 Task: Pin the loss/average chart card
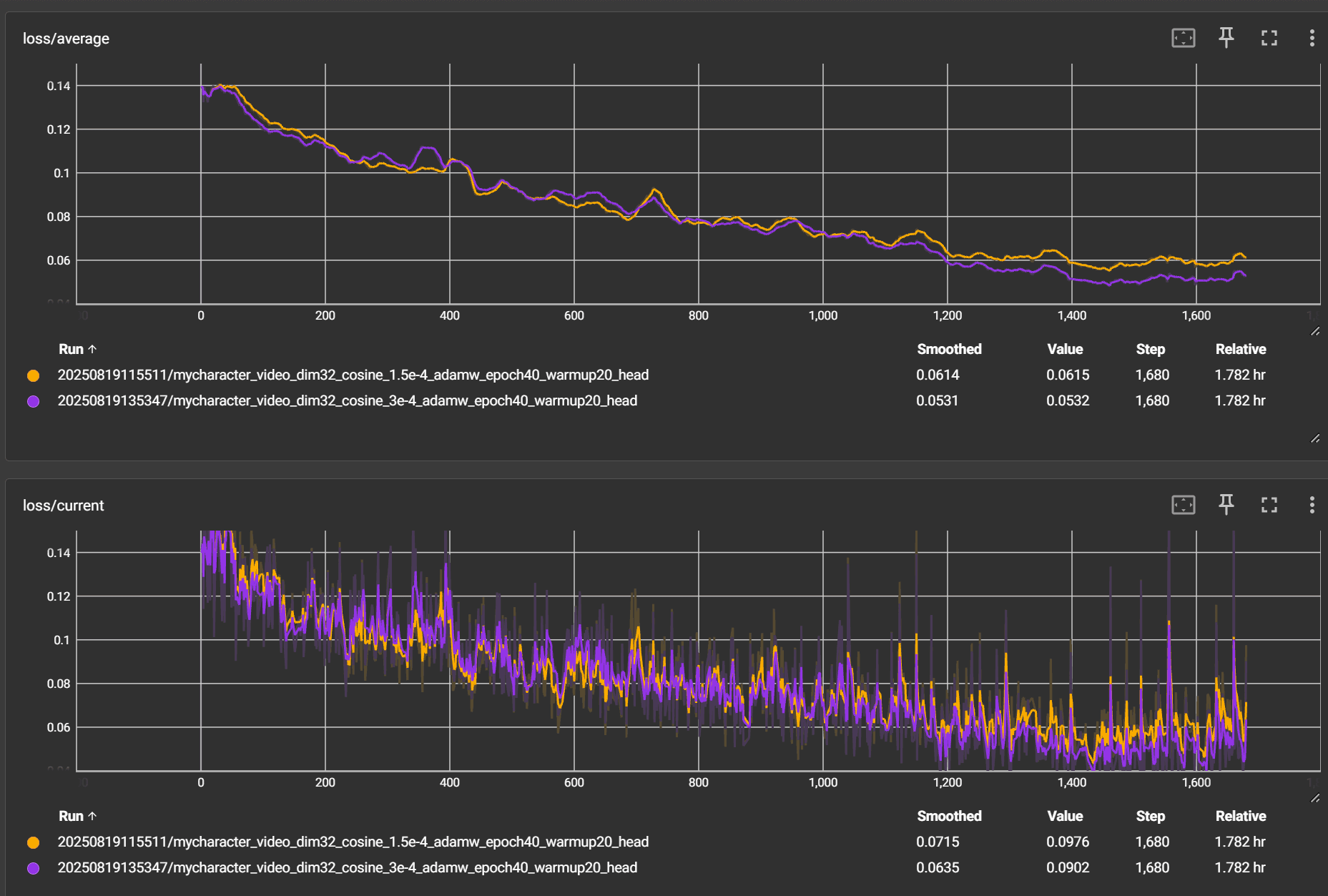point(1226,38)
